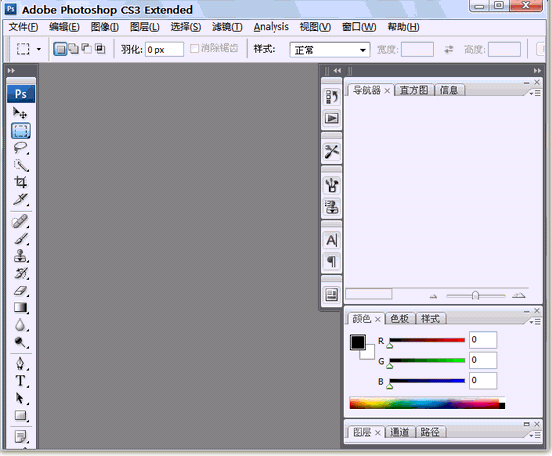Select the Horizontal Type tool
552x456 pixels.
pos(20,381)
